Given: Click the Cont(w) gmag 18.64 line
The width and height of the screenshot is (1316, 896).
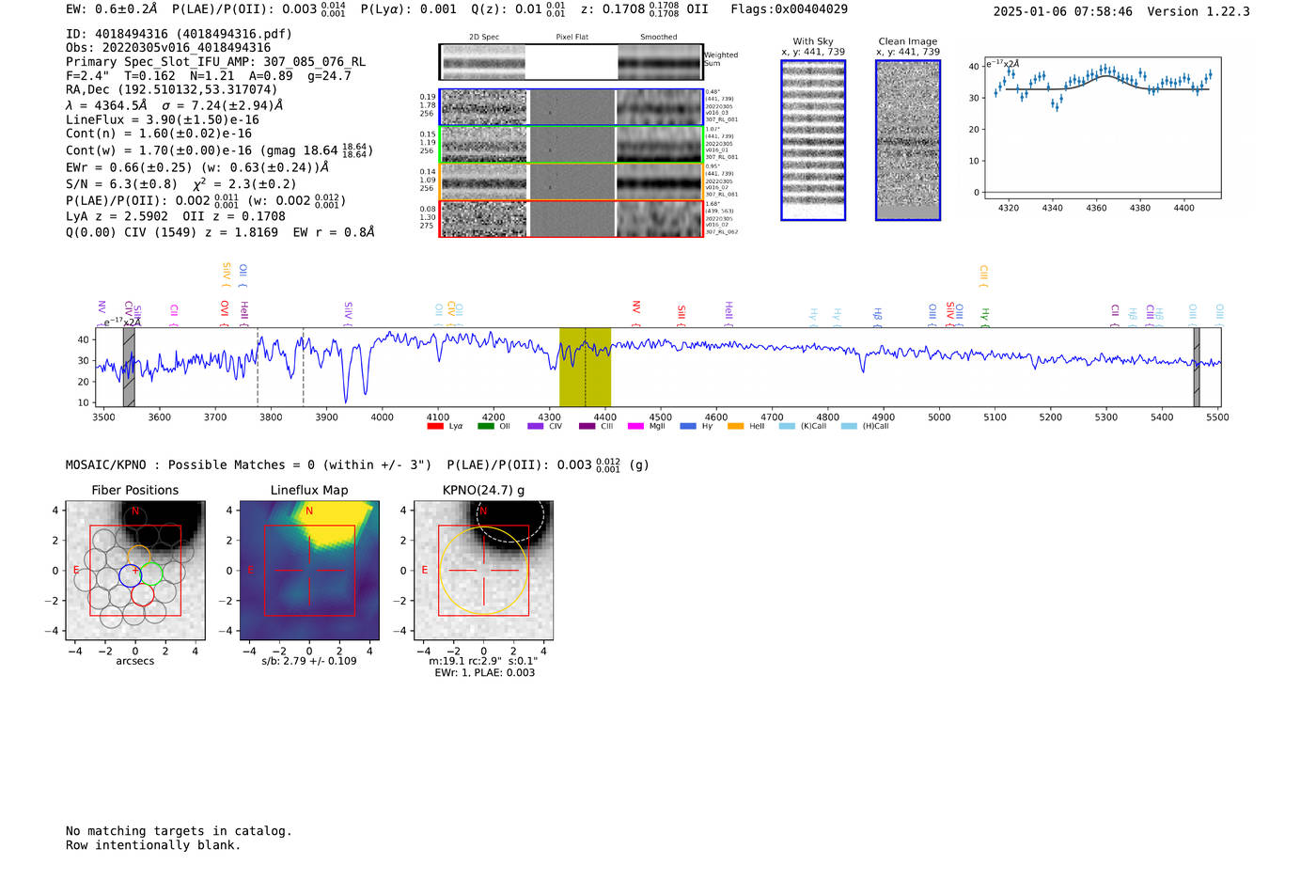Looking at the screenshot, I should 219,150.
